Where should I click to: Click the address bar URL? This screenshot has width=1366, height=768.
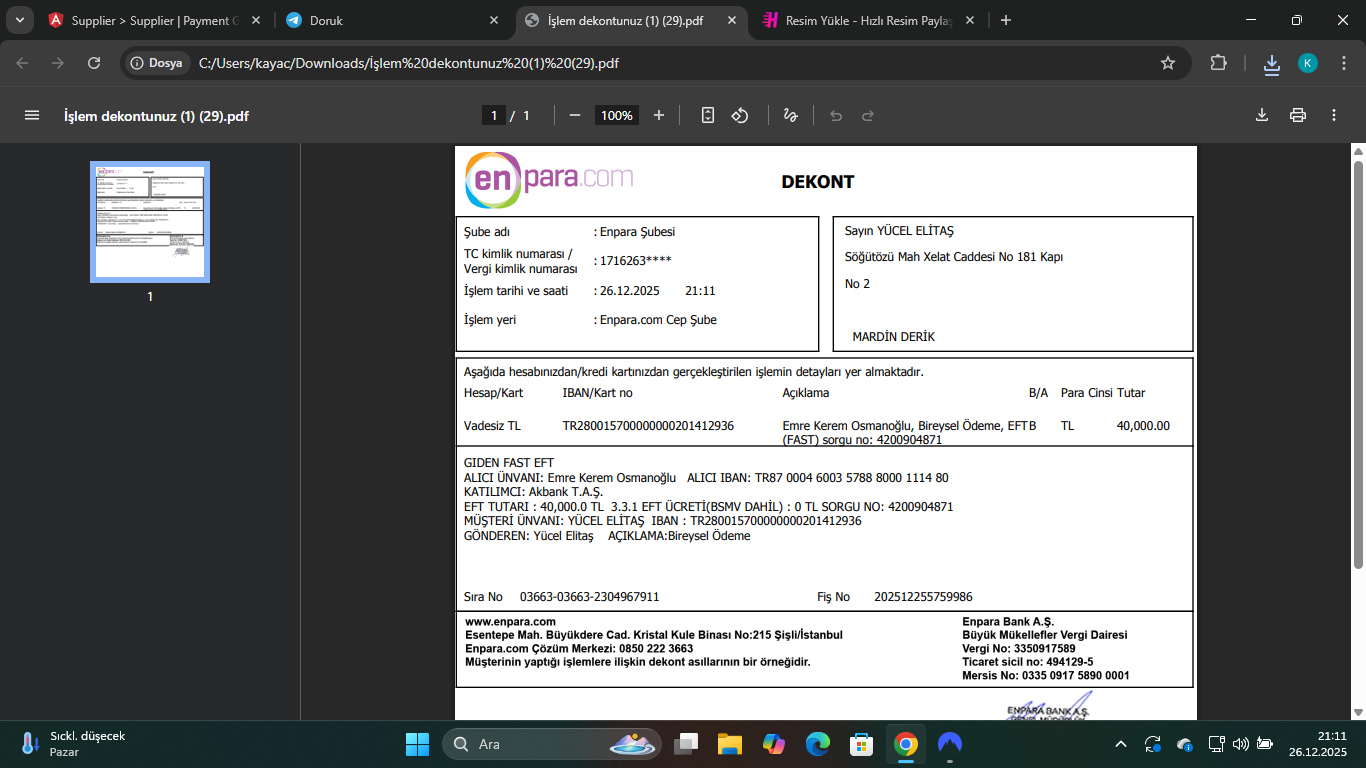[x=408, y=63]
